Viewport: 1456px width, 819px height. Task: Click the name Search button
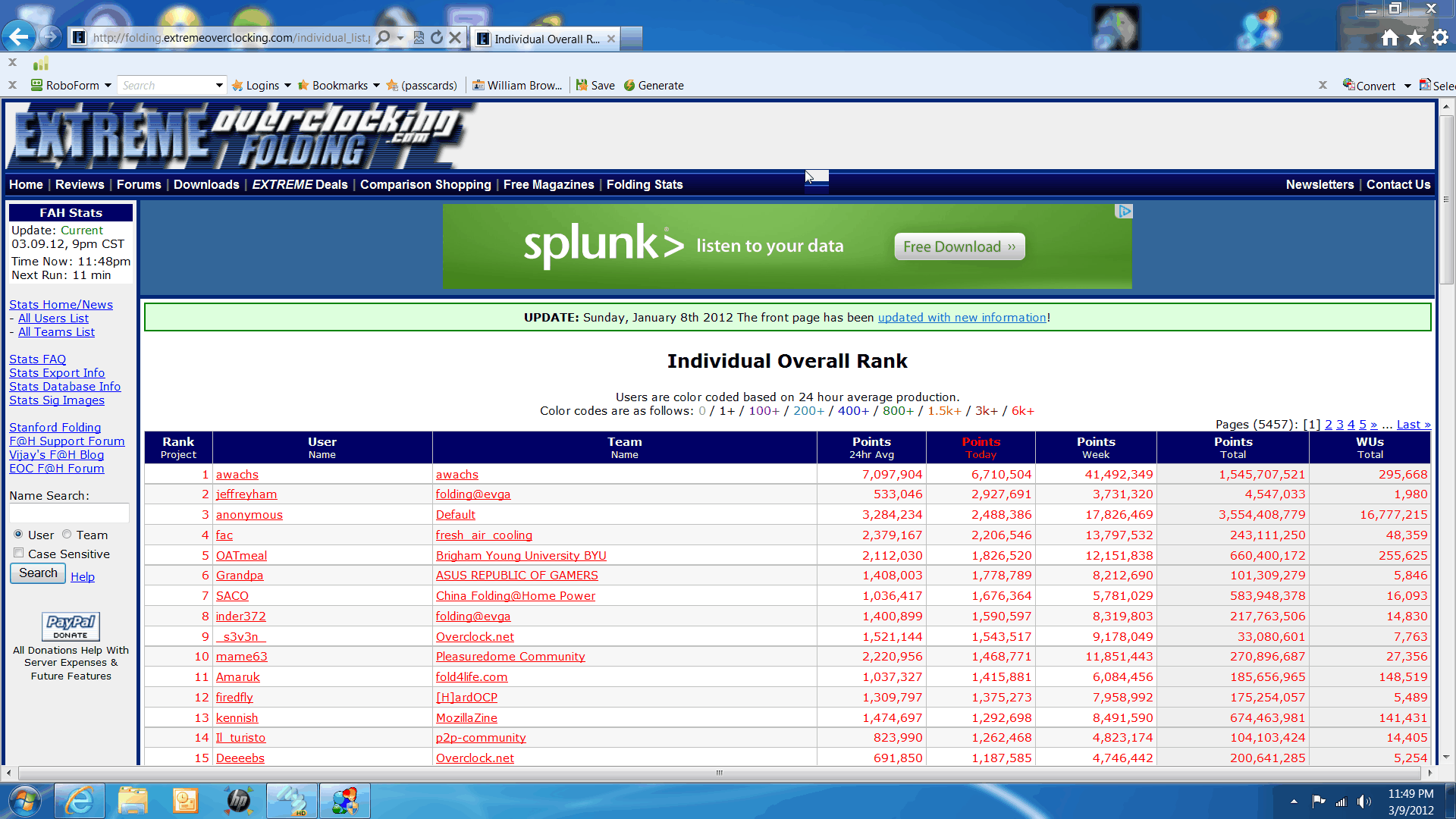[x=38, y=573]
